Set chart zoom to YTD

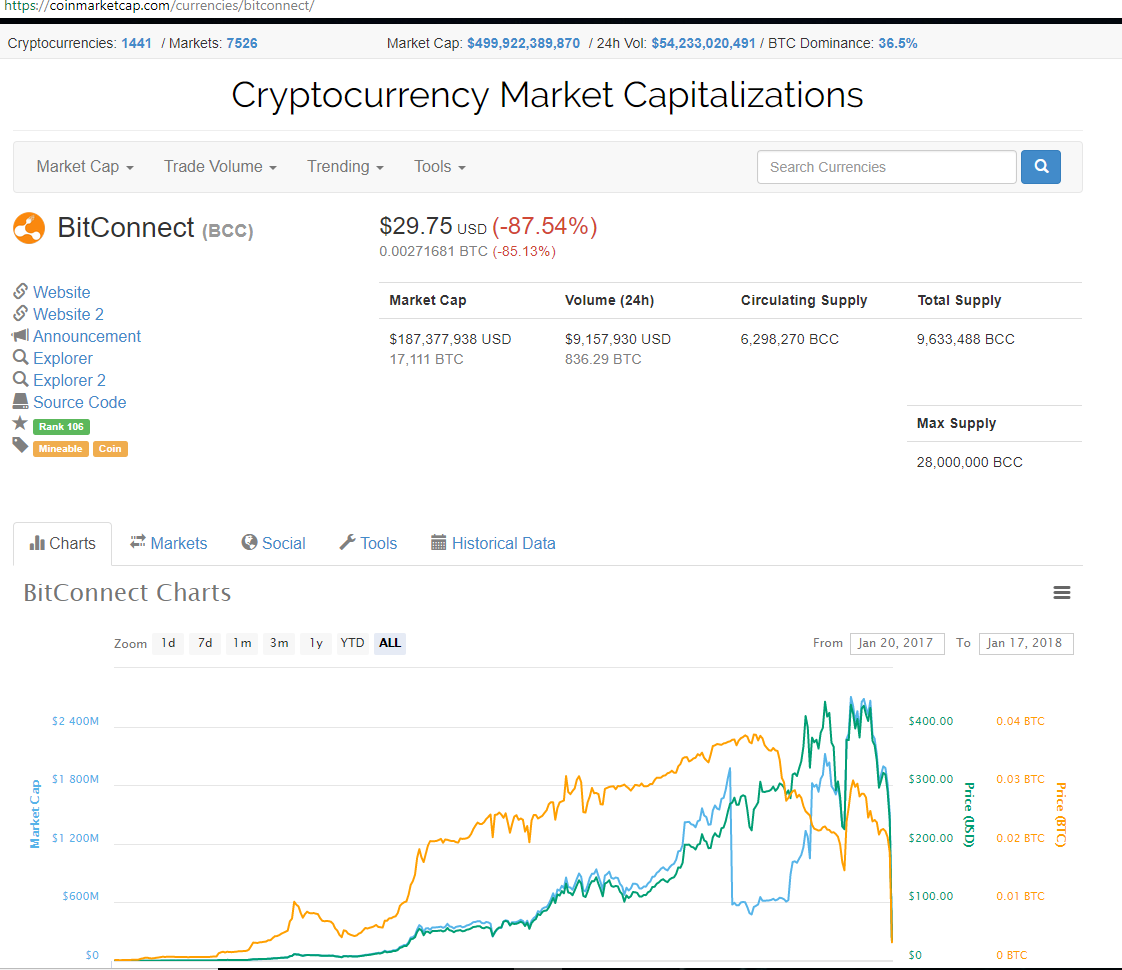click(352, 643)
